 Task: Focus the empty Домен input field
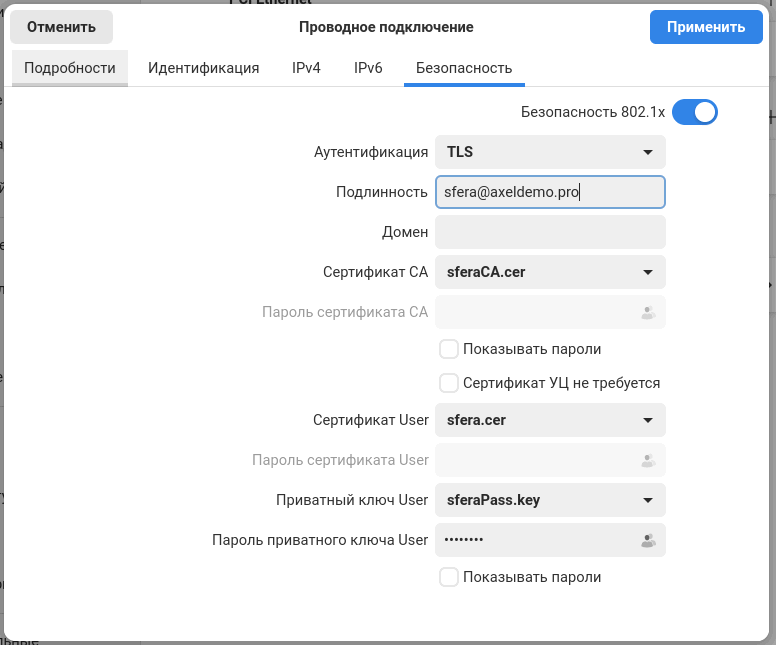(x=550, y=232)
